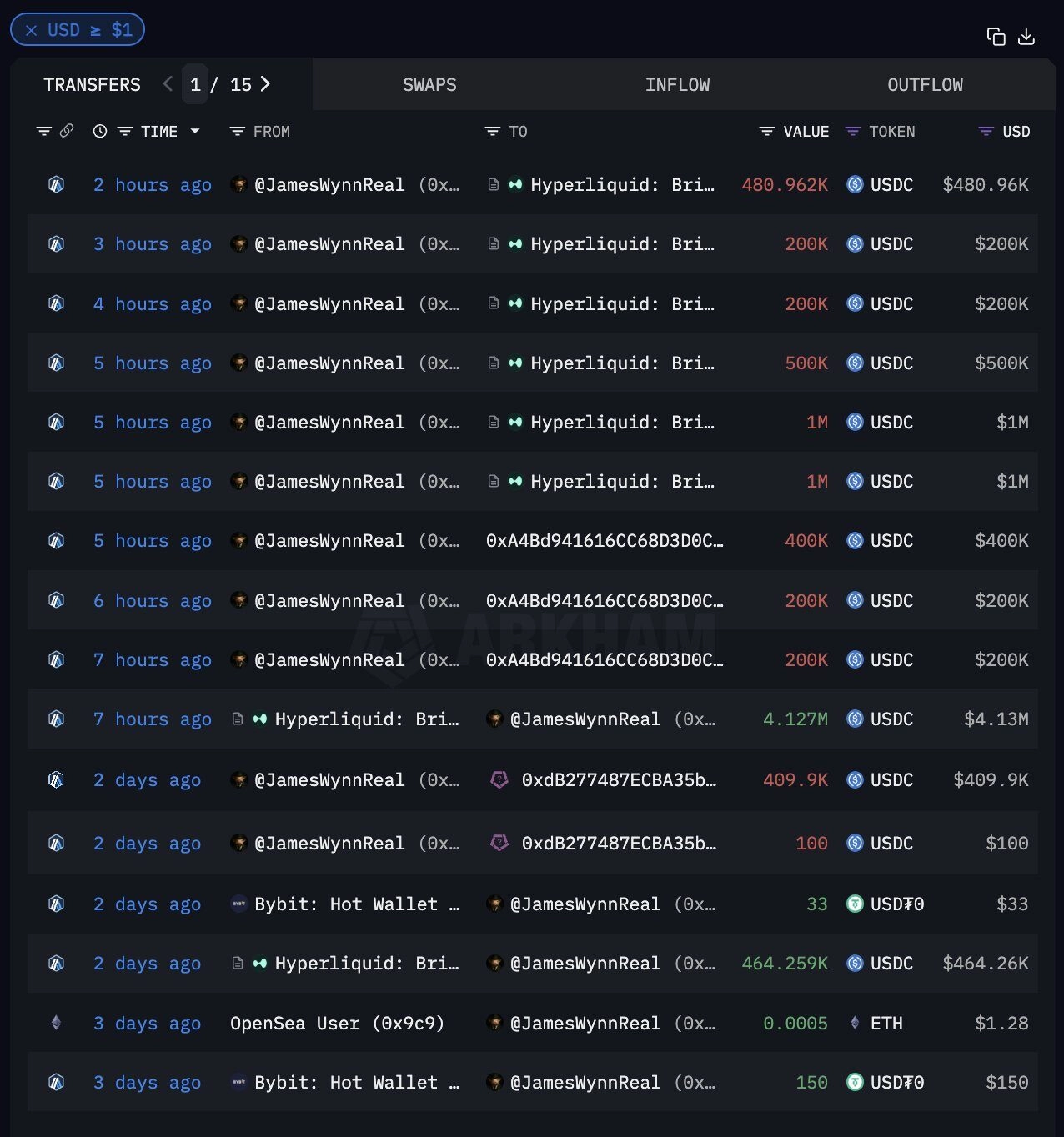1064x1137 pixels.
Task: Edit the current page number field
Action: [x=195, y=84]
